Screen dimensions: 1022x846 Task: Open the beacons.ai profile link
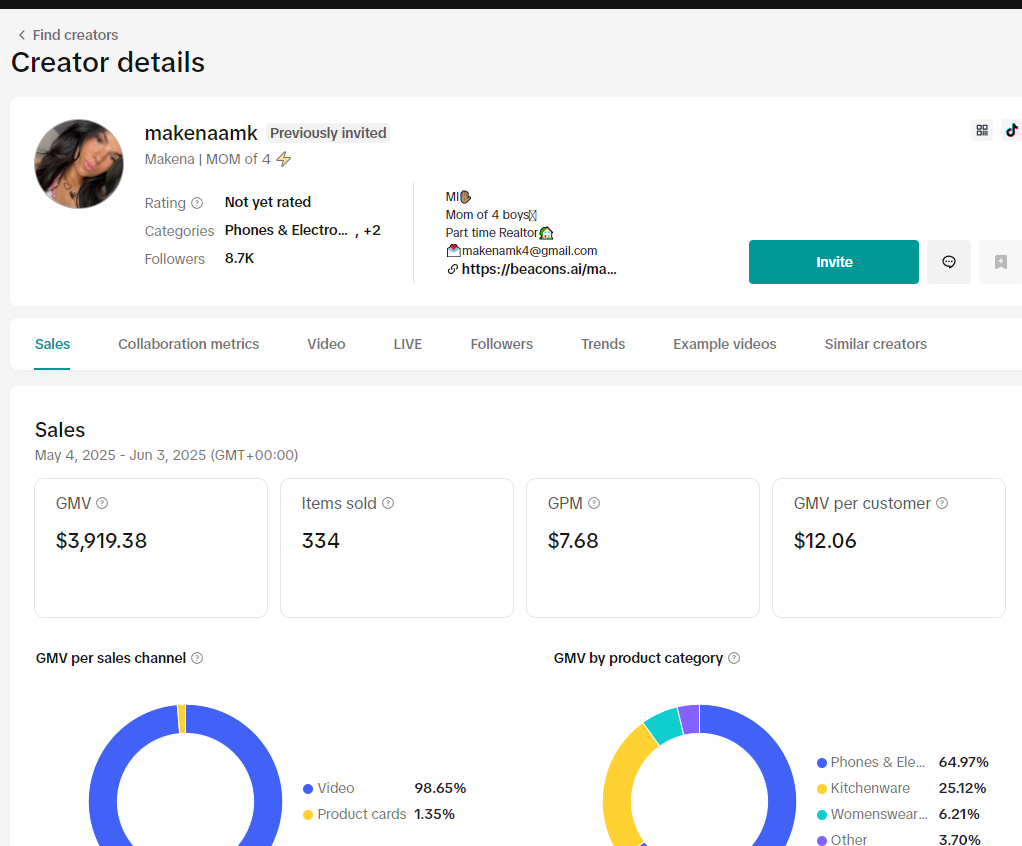538,269
